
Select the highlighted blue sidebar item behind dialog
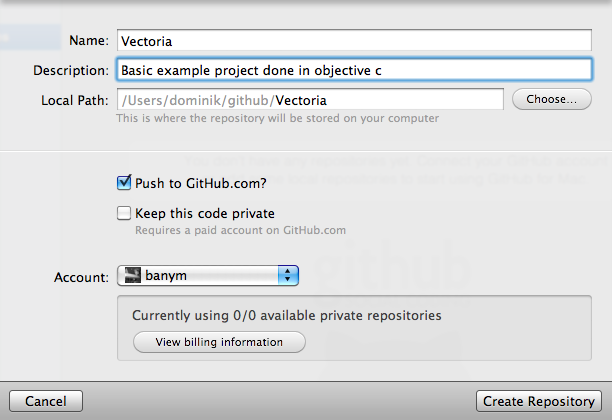pos(30,37)
